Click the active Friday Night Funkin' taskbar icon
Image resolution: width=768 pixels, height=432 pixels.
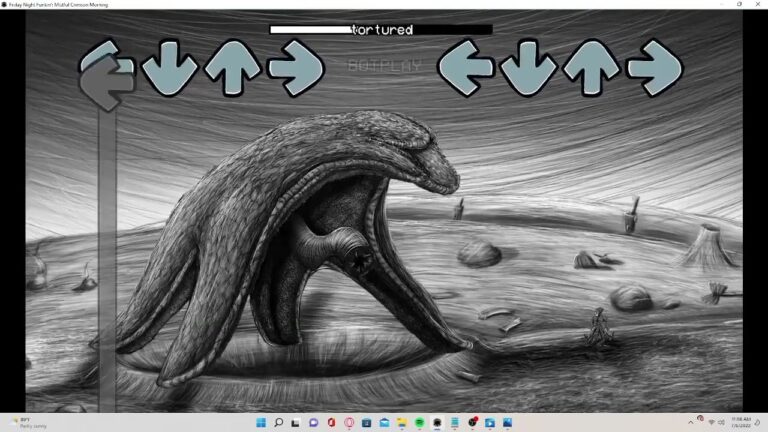(x=437, y=422)
